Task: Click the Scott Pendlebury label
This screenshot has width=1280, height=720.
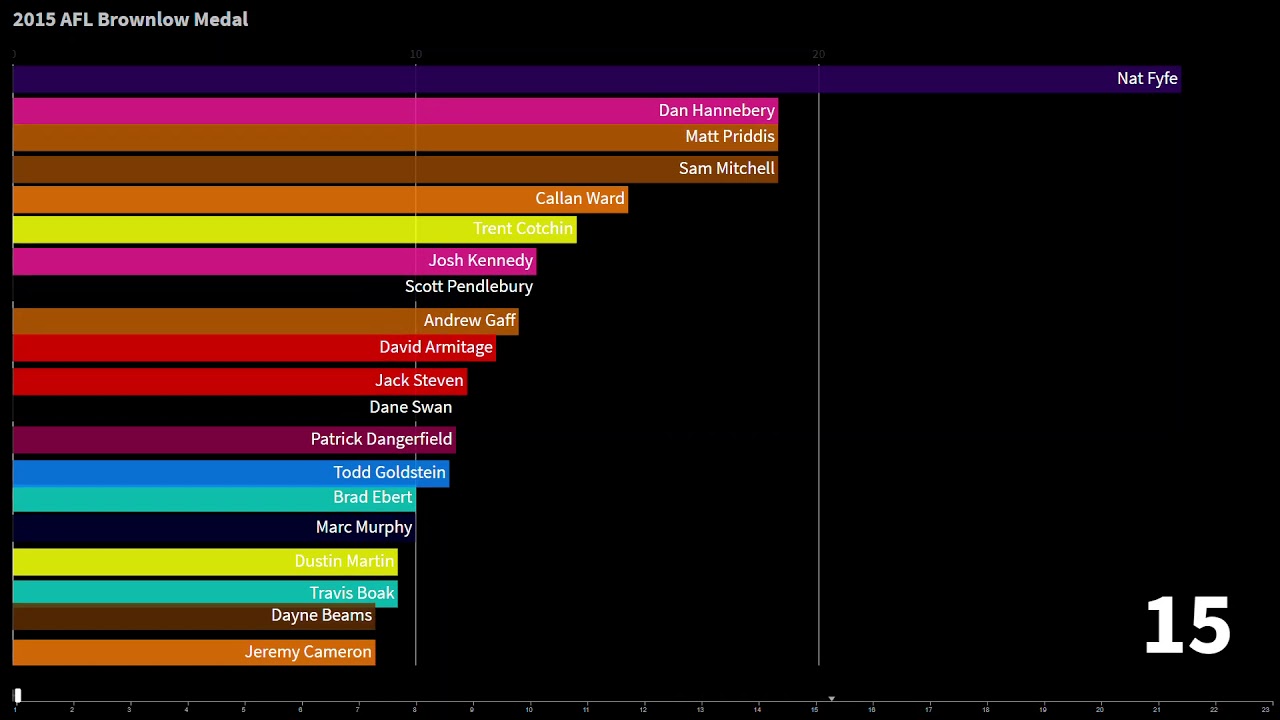Action: coord(469,287)
